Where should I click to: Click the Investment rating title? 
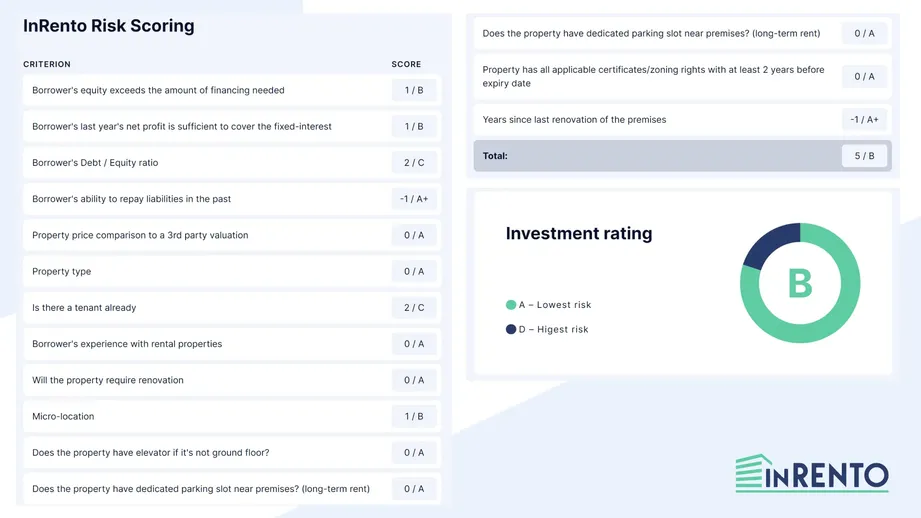pyautogui.click(x=579, y=233)
